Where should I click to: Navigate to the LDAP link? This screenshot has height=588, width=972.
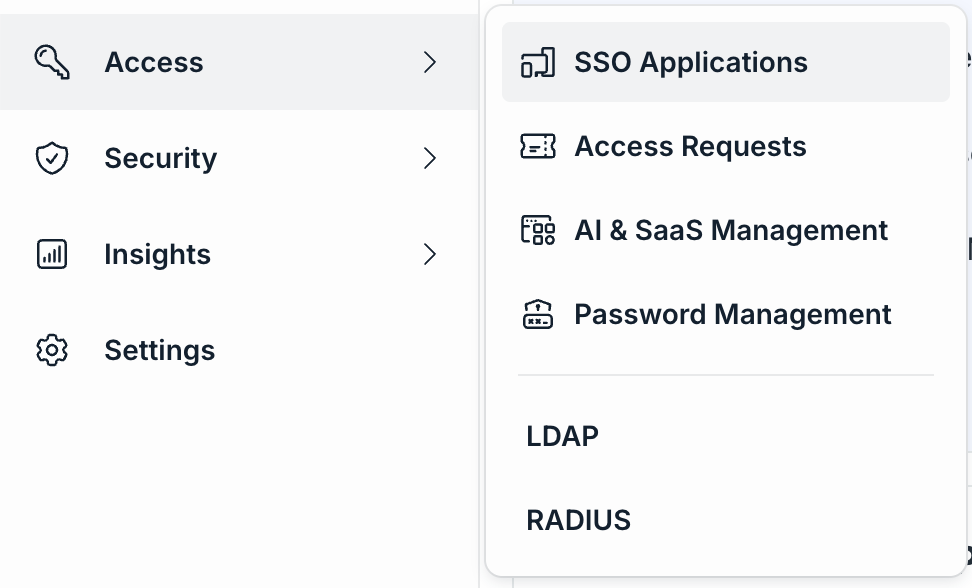point(562,436)
